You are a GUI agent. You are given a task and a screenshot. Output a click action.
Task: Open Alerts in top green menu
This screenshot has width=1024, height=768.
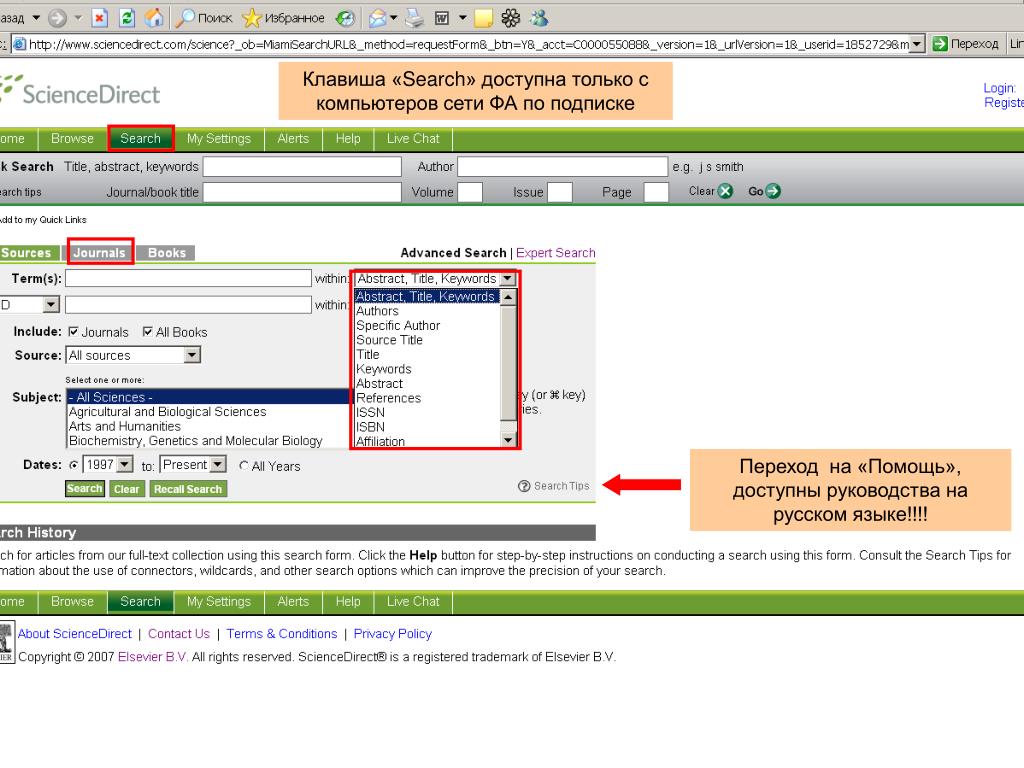[293, 138]
